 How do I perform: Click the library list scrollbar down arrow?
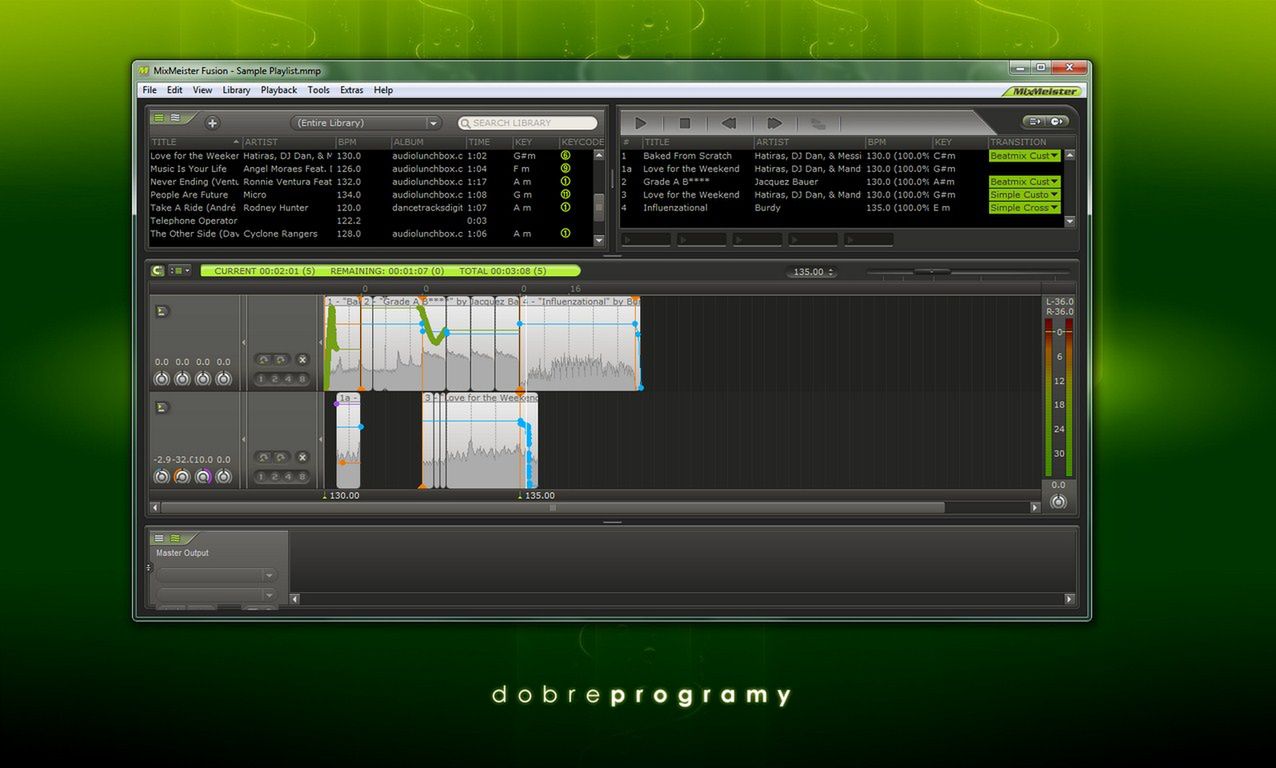(599, 240)
